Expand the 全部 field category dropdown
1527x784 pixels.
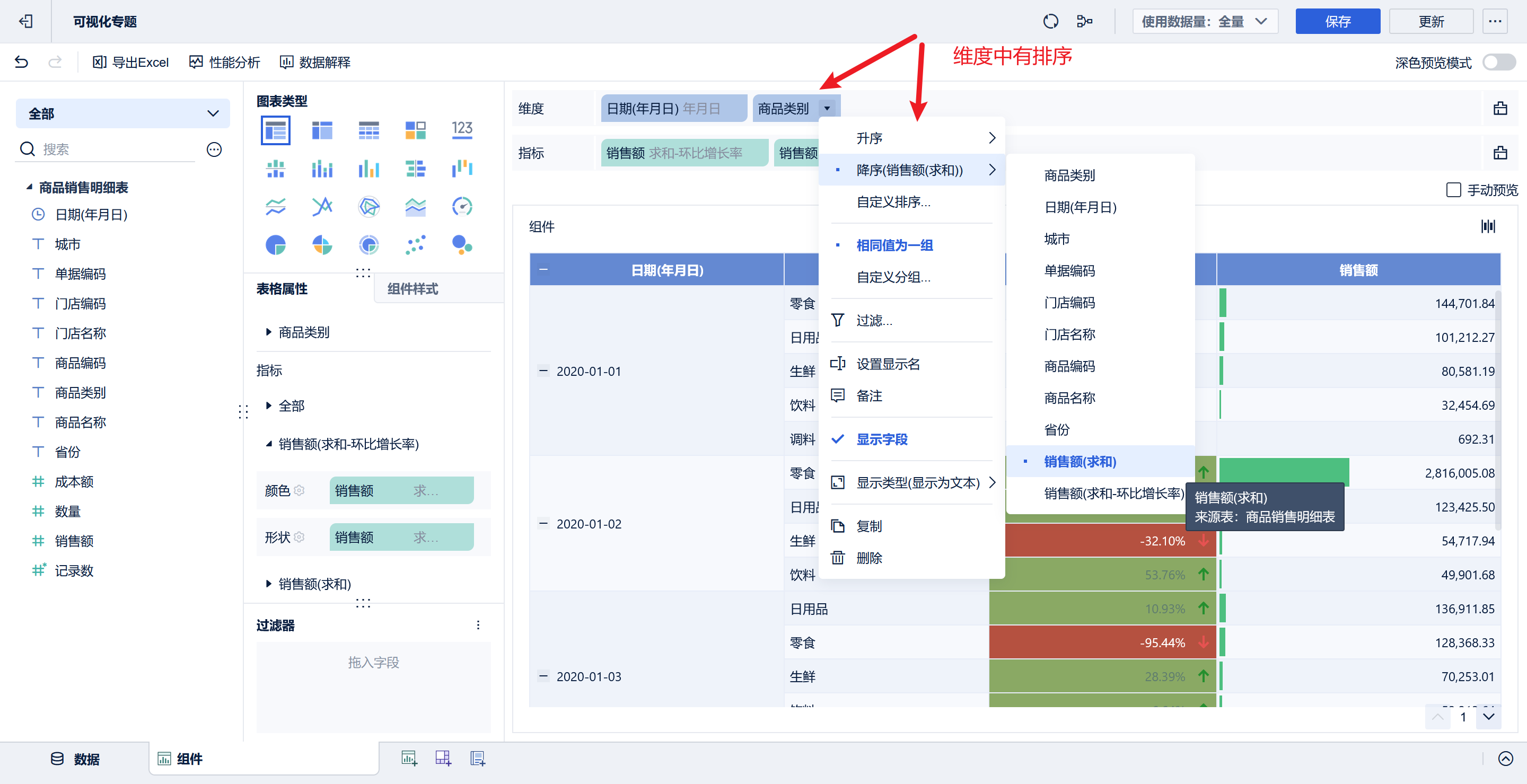(122, 114)
